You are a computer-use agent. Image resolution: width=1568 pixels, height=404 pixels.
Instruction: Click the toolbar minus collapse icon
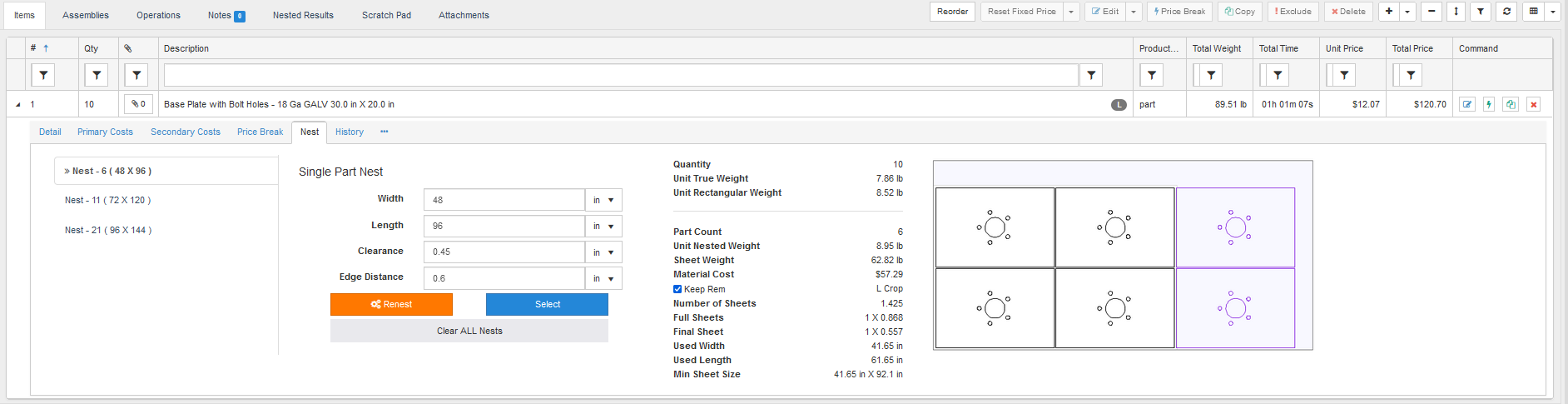pos(1432,12)
